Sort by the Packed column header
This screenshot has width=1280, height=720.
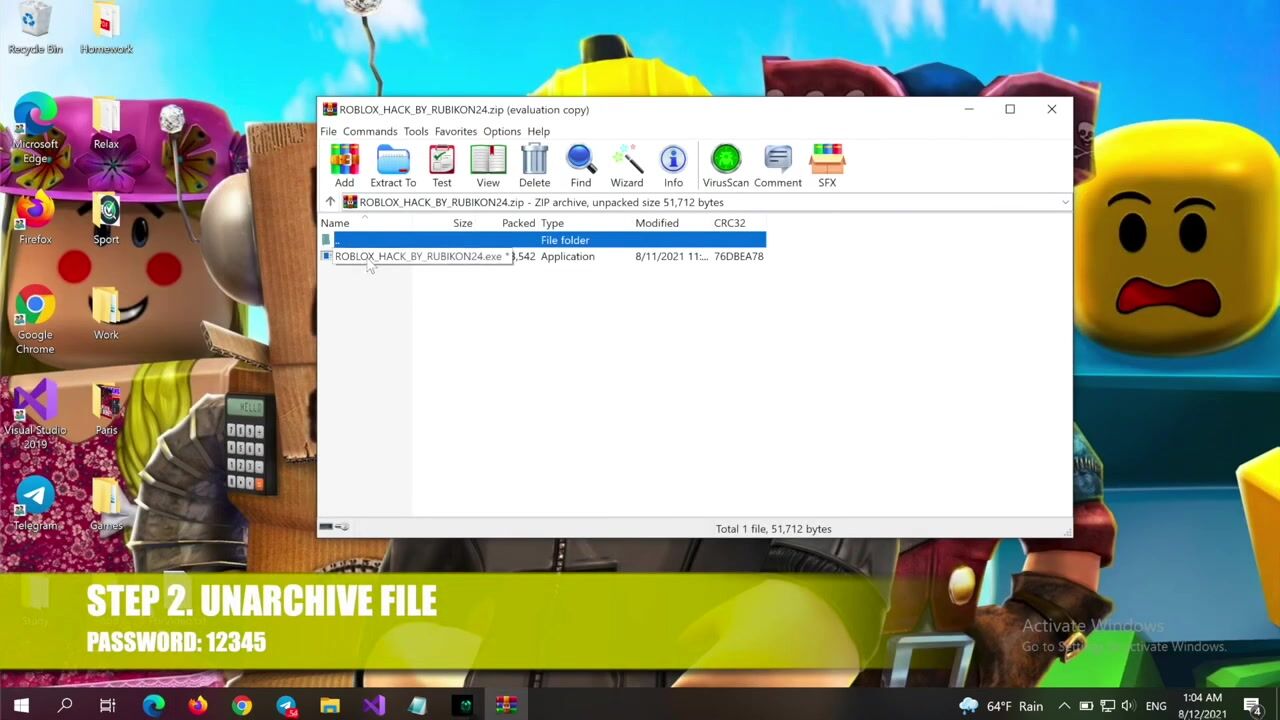point(518,223)
